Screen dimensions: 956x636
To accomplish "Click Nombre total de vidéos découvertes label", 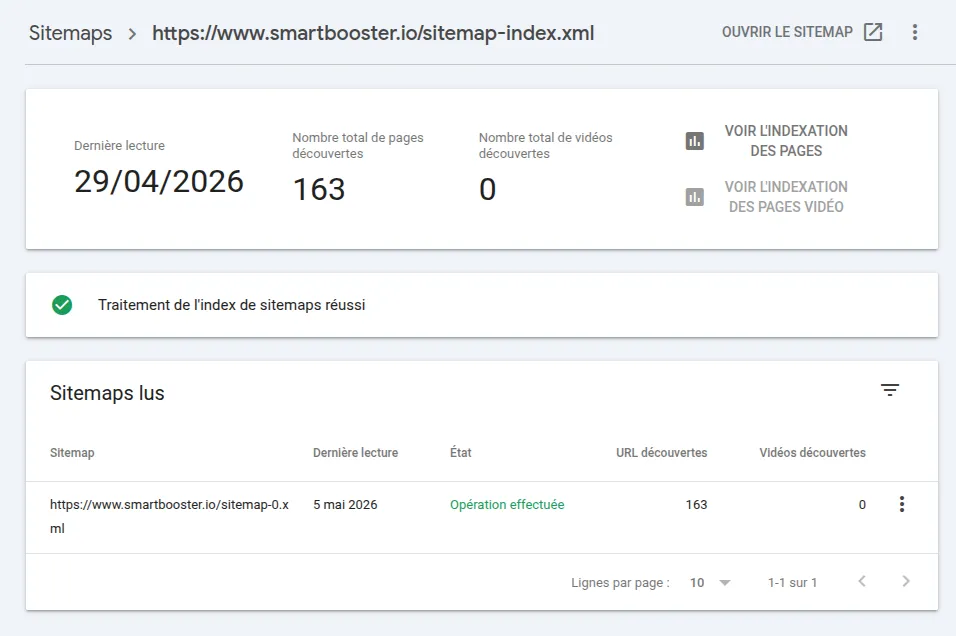I will [546, 145].
